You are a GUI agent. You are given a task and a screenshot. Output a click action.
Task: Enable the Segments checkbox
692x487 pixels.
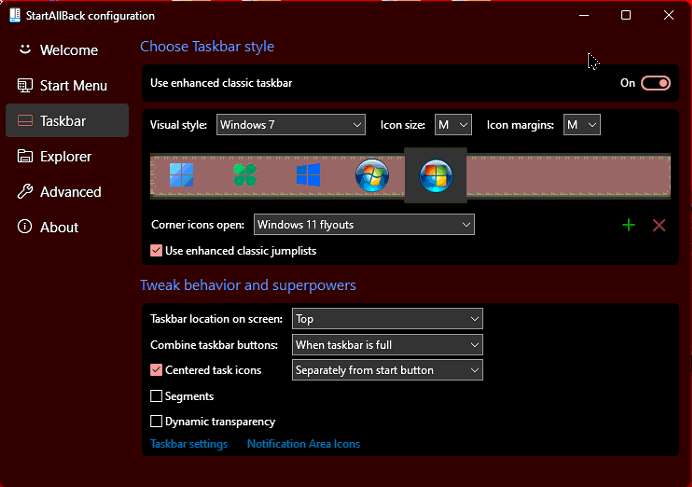coord(156,396)
